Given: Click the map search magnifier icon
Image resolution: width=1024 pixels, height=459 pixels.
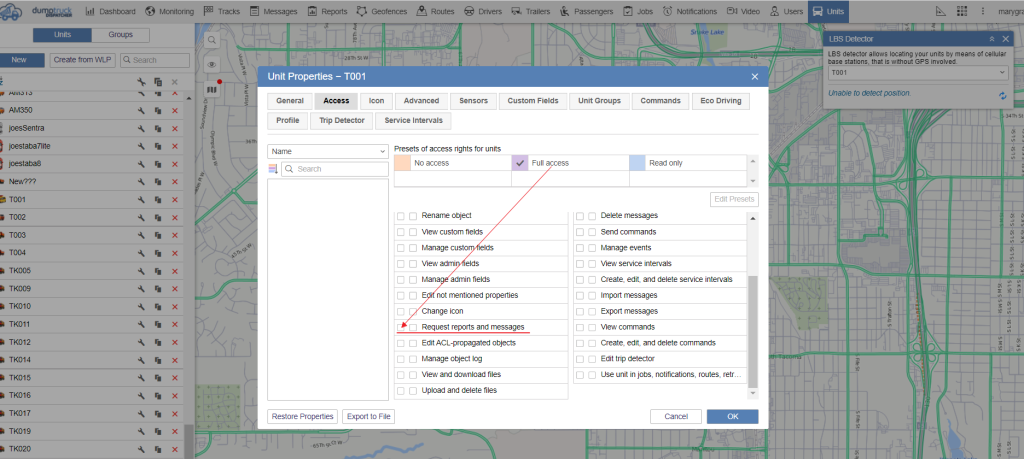Looking at the screenshot, I should click(211, 40).
